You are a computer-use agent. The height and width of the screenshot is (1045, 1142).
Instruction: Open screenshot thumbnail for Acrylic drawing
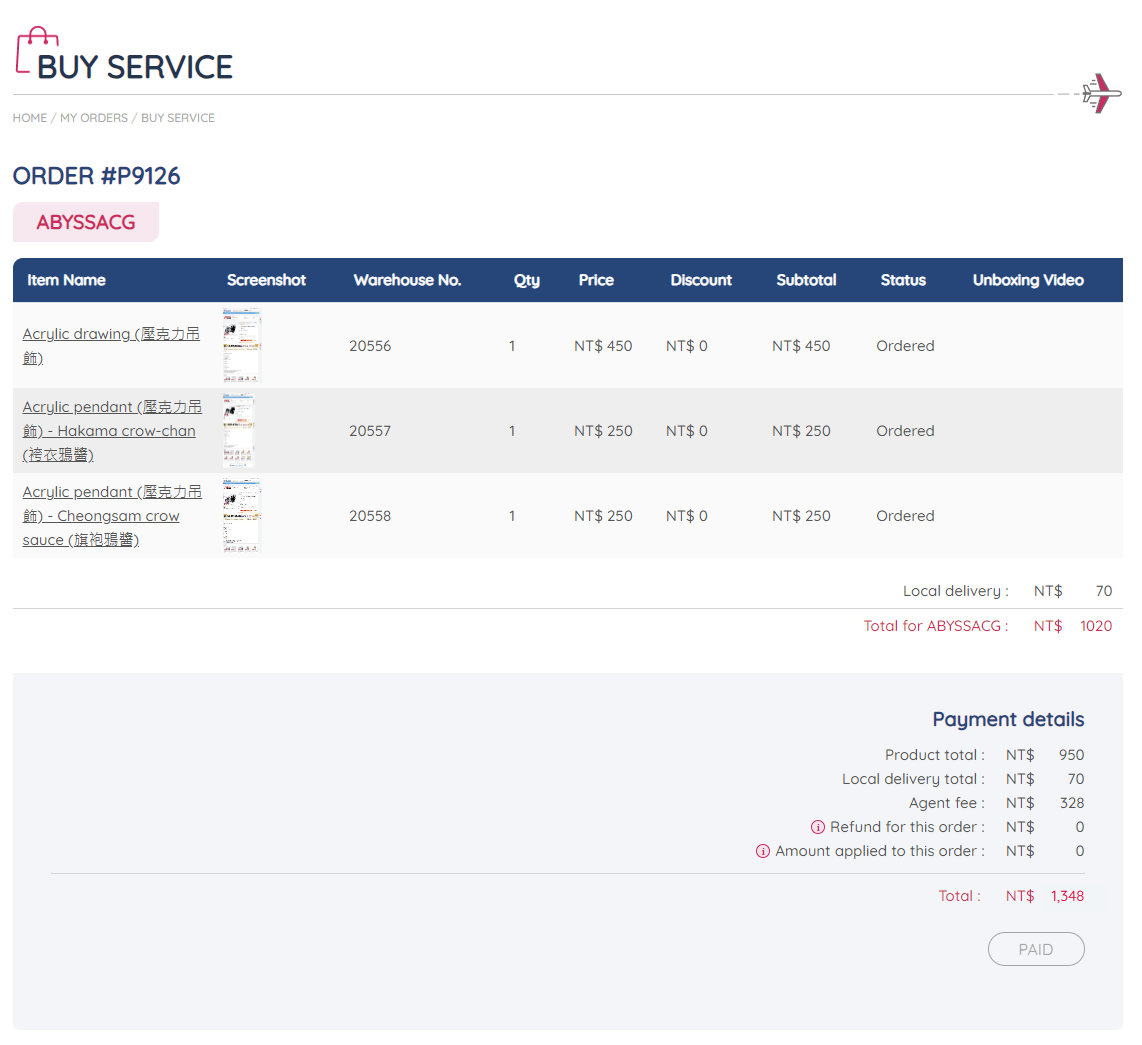click(x=241, y=346)
